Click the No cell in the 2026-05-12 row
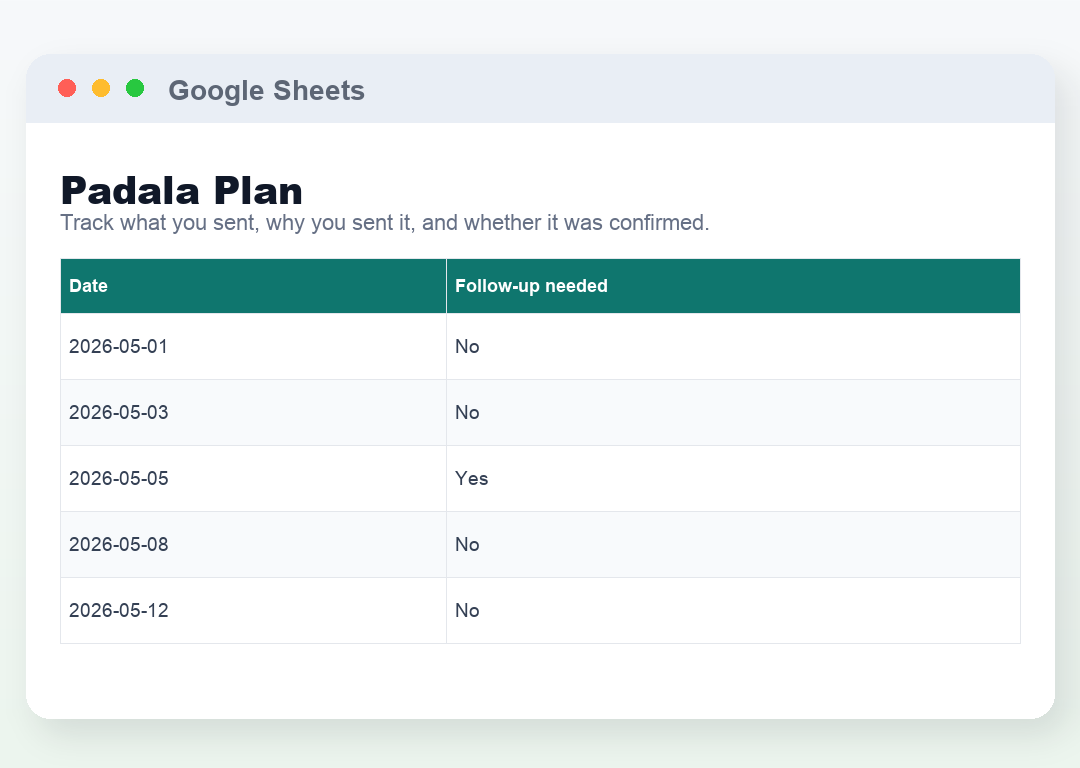 (734, 611)
